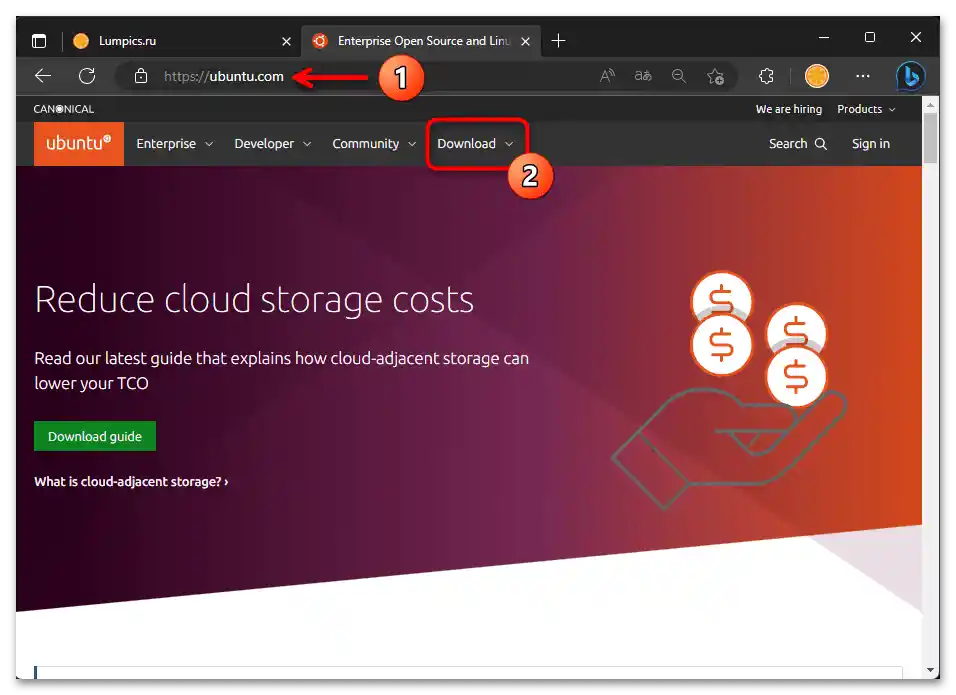The image size is (956, 695).
Task: Launch Bing Copilot sidebar
Action: (x=911, y=76)
